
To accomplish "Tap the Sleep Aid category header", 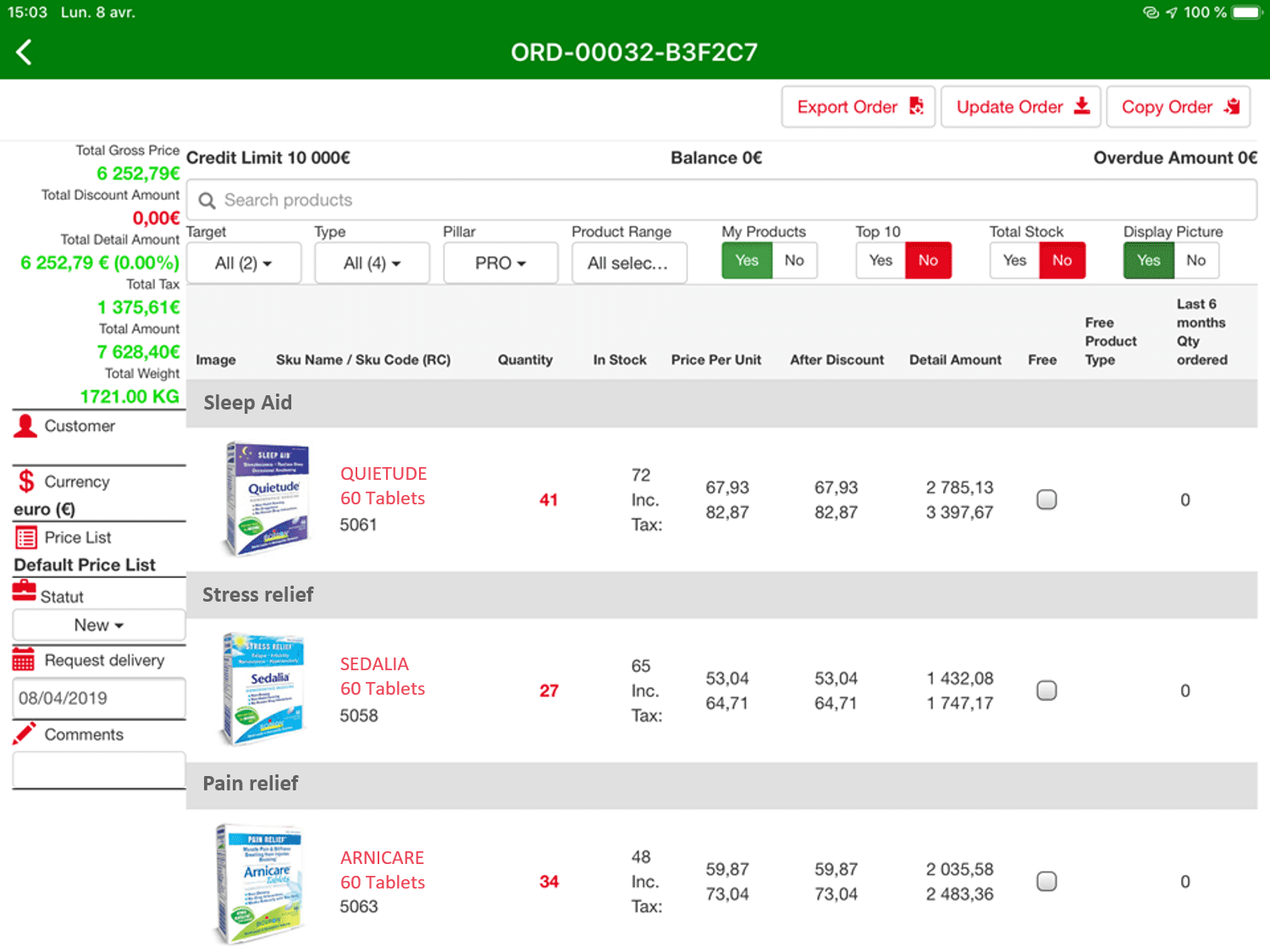I will point(721,403).
